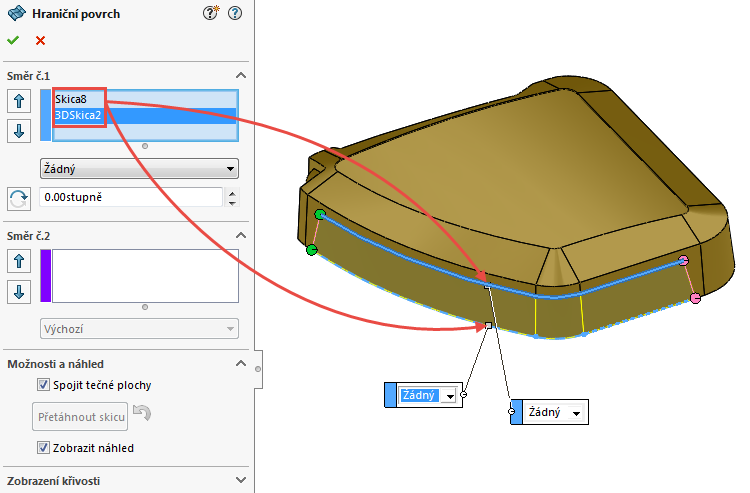Toggle the Spojit tečné plochy checkbox
The width and height of the screenshot is (750, 493).
pyautogui.click(x=43, y=385)
